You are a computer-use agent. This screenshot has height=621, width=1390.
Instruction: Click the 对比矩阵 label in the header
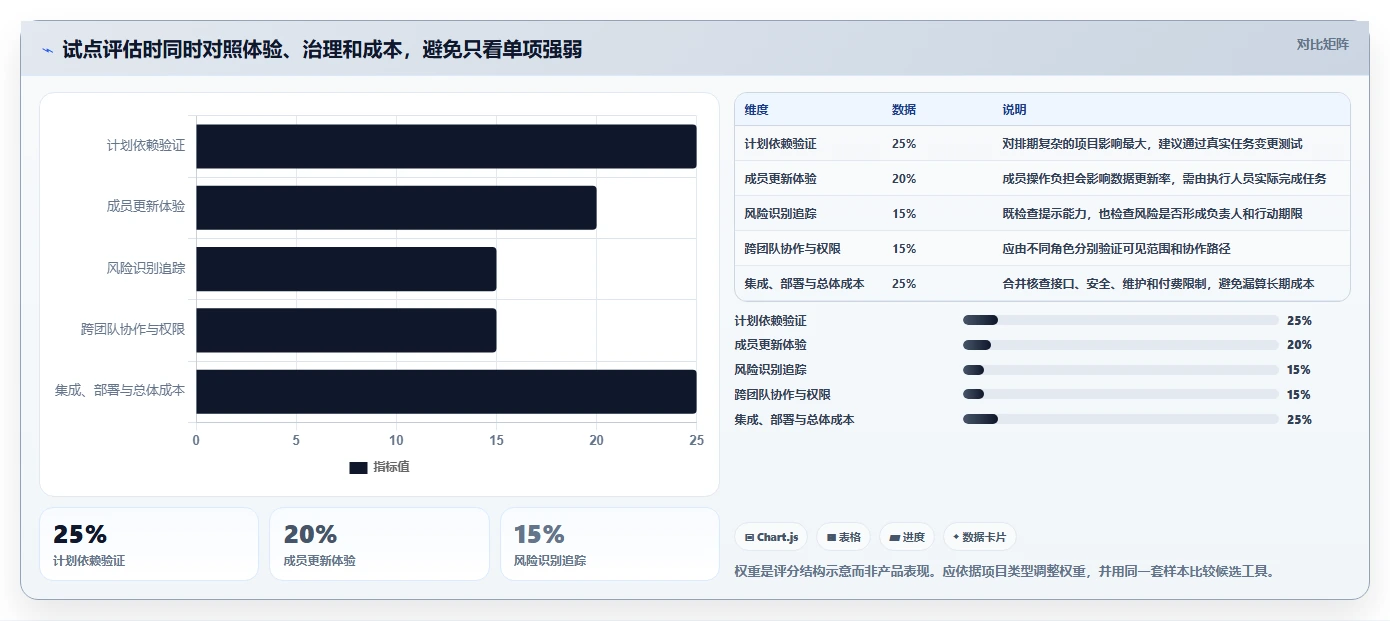tap(1322, 44)
